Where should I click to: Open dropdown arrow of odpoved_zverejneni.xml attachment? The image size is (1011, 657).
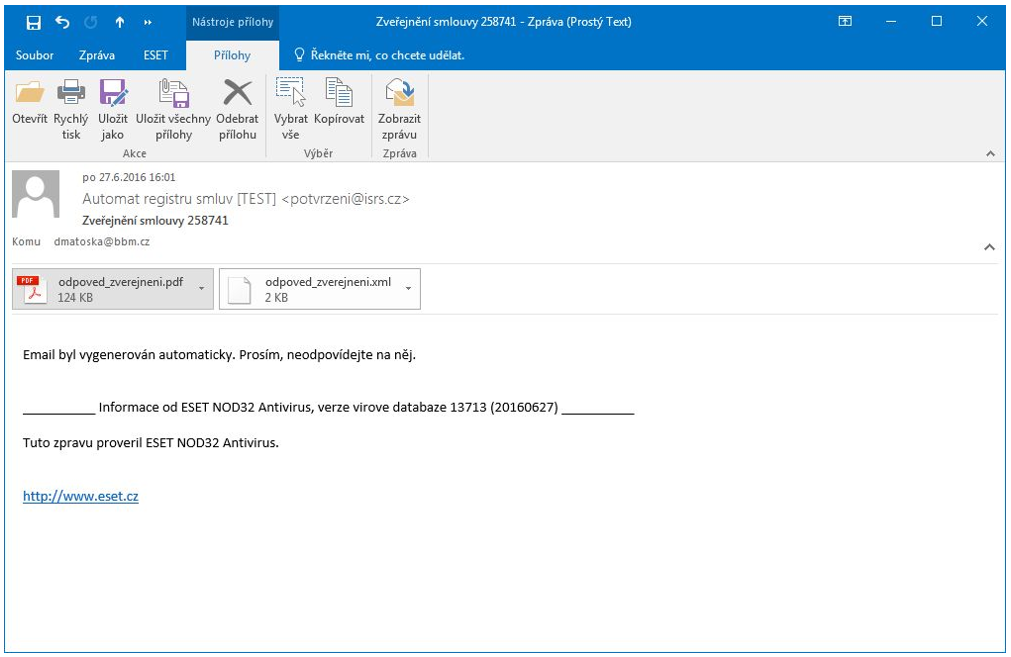coord(408,289)
